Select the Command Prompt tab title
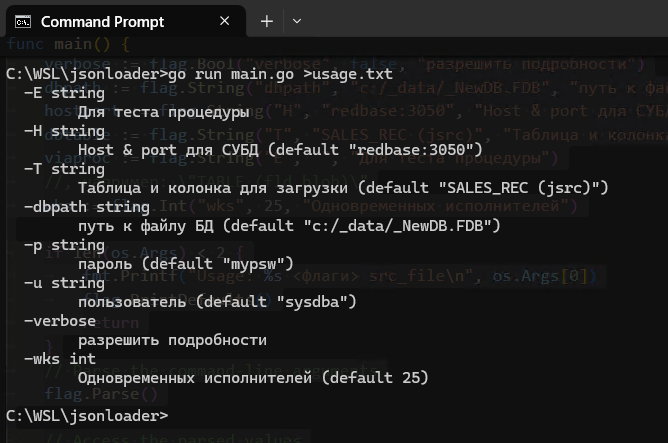 [x=102, y=22]
